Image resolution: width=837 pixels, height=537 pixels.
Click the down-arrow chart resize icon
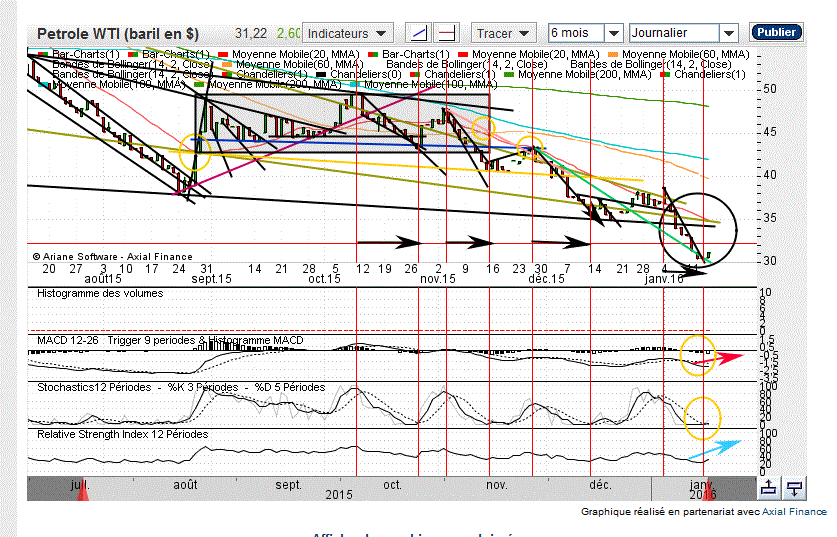click(x=794, y=488)
